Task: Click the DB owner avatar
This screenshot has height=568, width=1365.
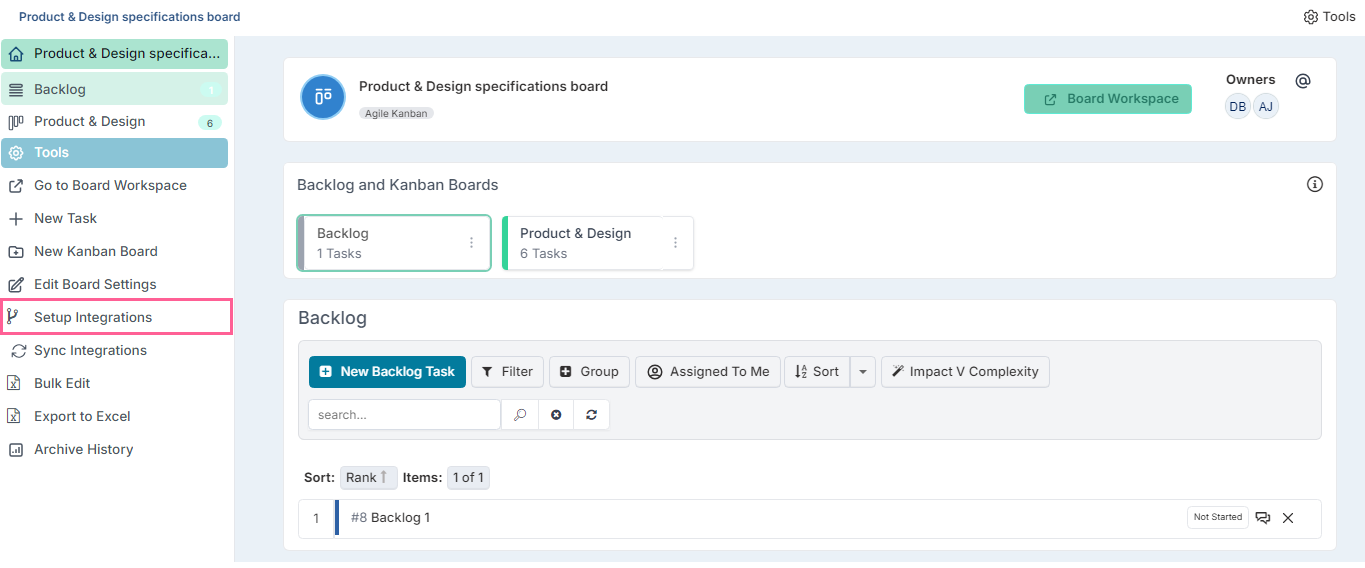Action: [1238, 106]
